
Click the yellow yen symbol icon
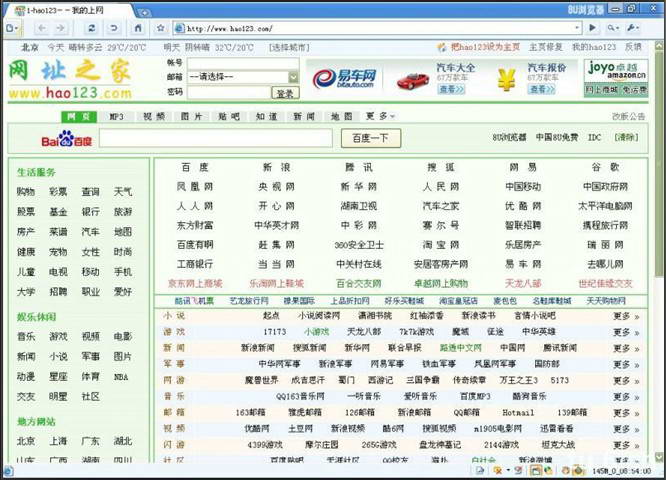point(507,79)
